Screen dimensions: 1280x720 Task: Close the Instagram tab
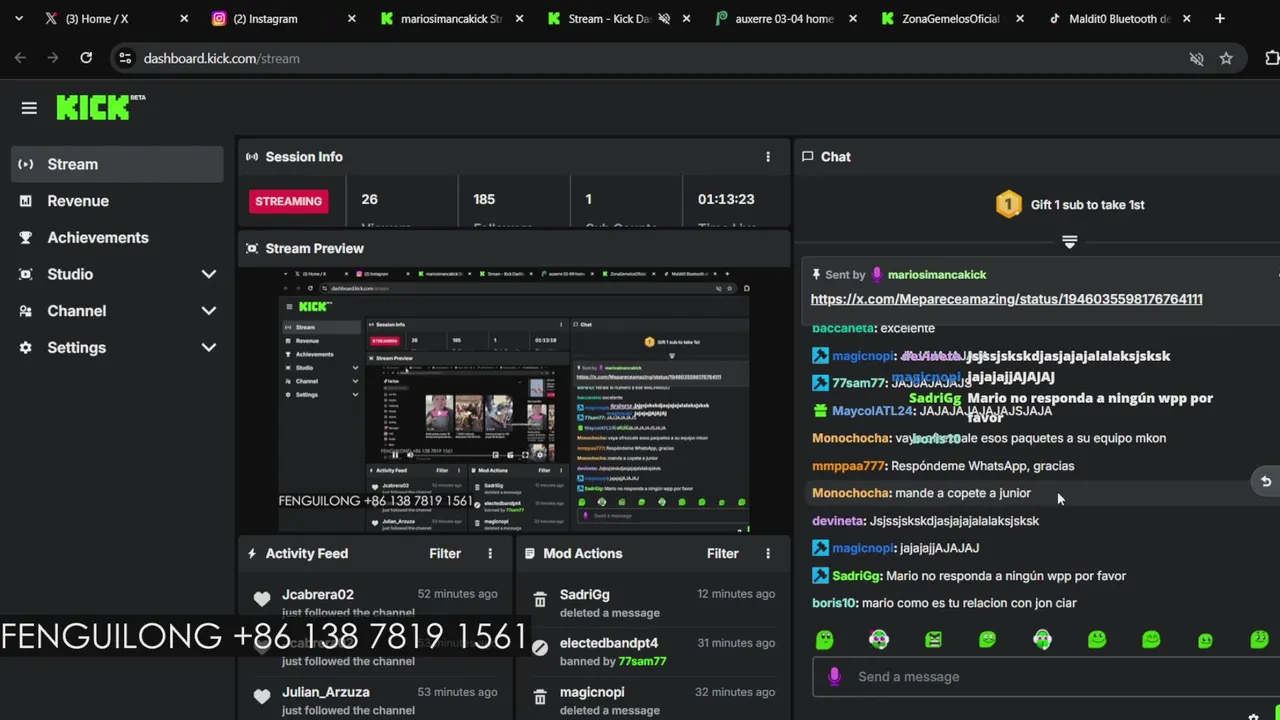pos(352,18)
